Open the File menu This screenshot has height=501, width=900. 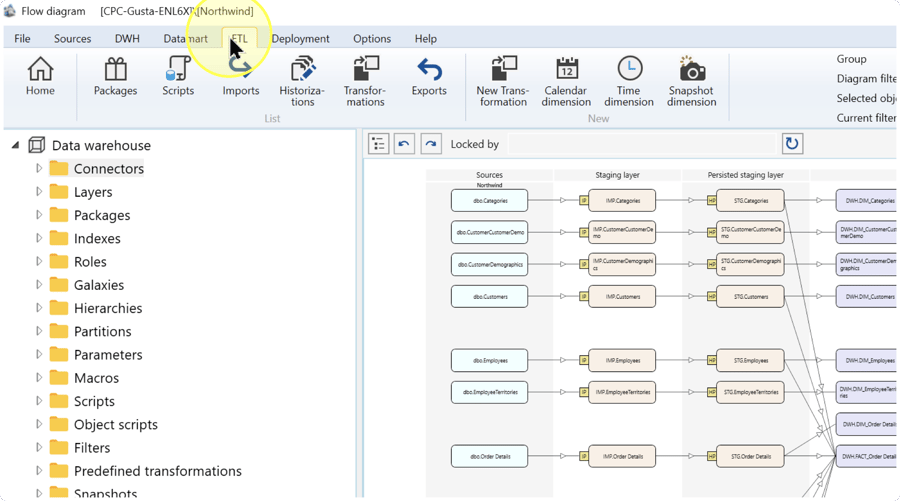(x=22, y=38)
